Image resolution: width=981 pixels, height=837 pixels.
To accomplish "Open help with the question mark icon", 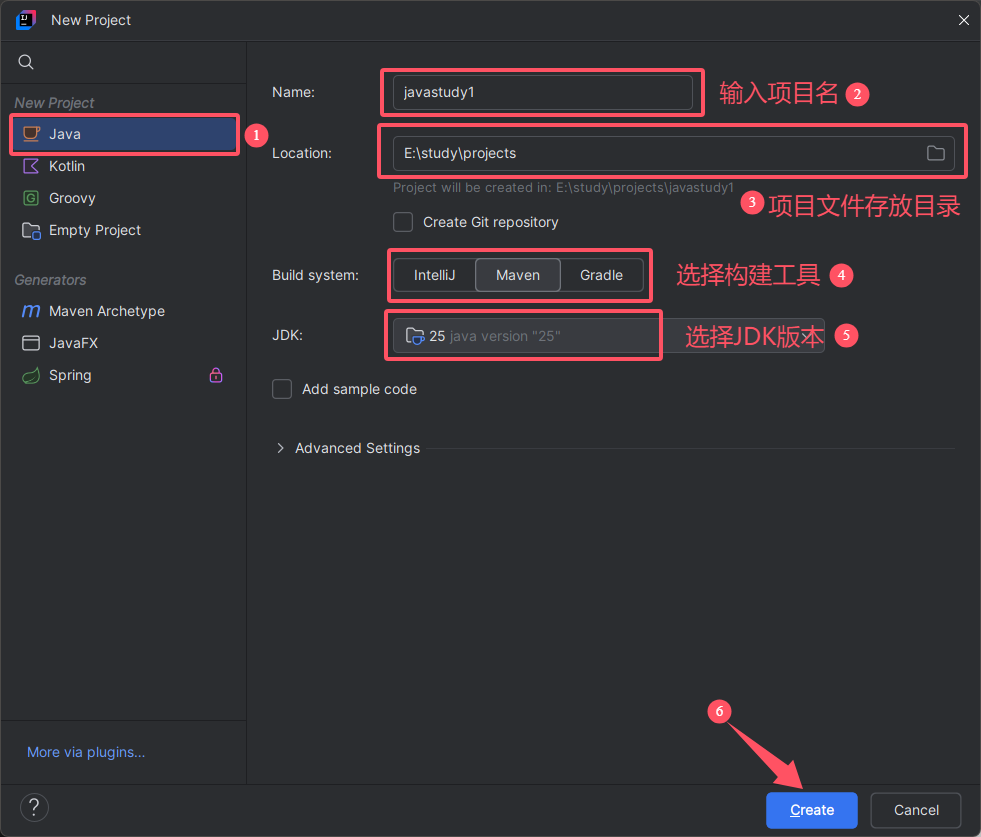I will (x=34, y=808).
